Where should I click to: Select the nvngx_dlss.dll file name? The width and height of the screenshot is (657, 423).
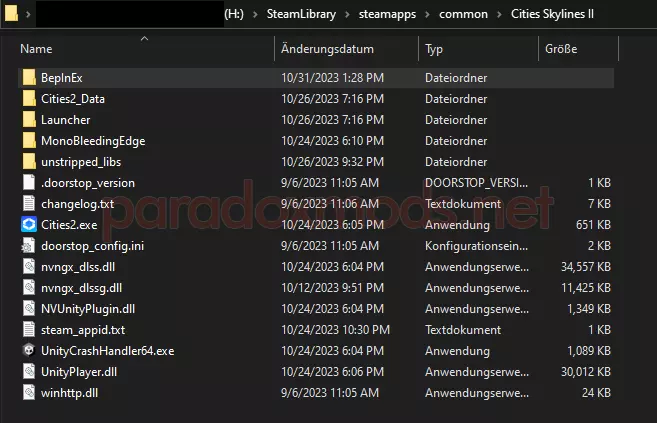78,267
